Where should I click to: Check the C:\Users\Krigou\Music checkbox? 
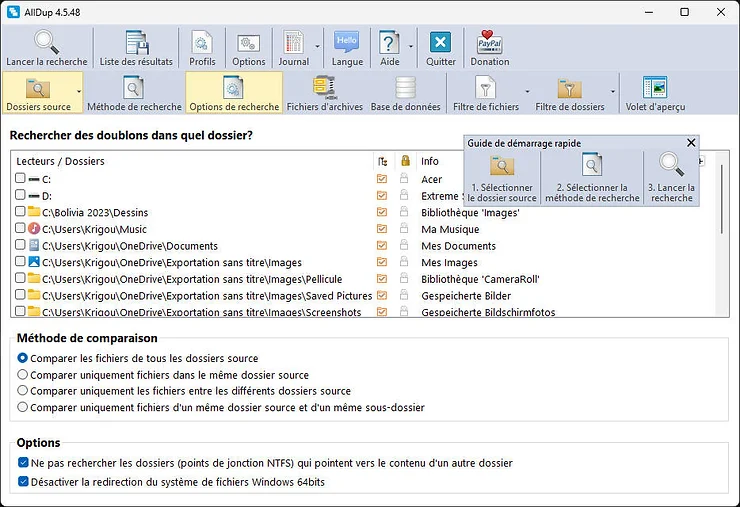click(20, 228)
